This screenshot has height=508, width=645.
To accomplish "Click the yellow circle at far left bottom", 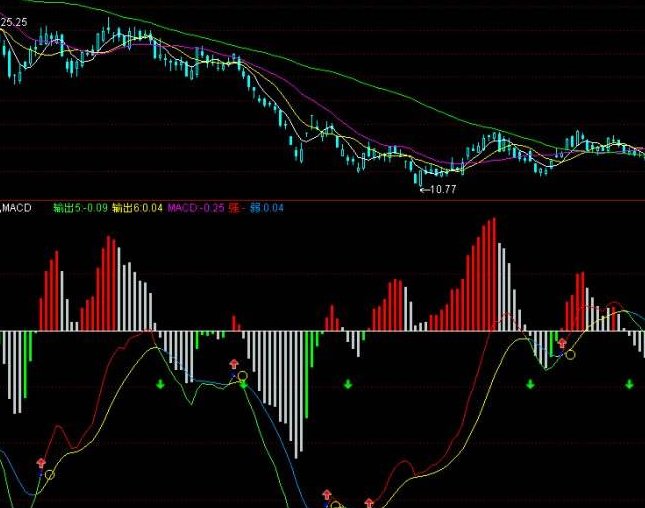I will [49, 474].
